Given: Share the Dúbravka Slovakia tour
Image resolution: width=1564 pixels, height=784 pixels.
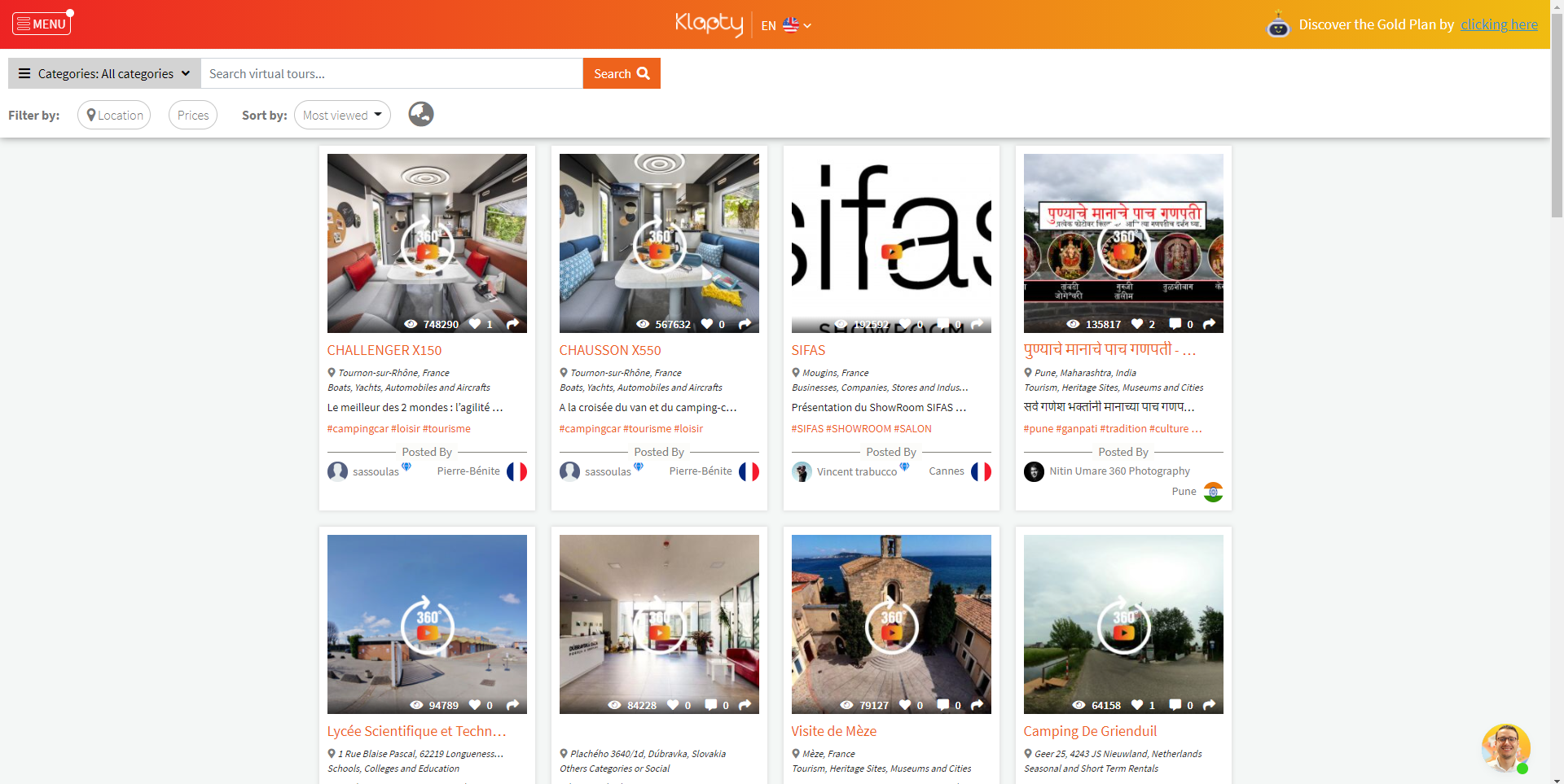Looking at the screenshot, I should point(745,705).
